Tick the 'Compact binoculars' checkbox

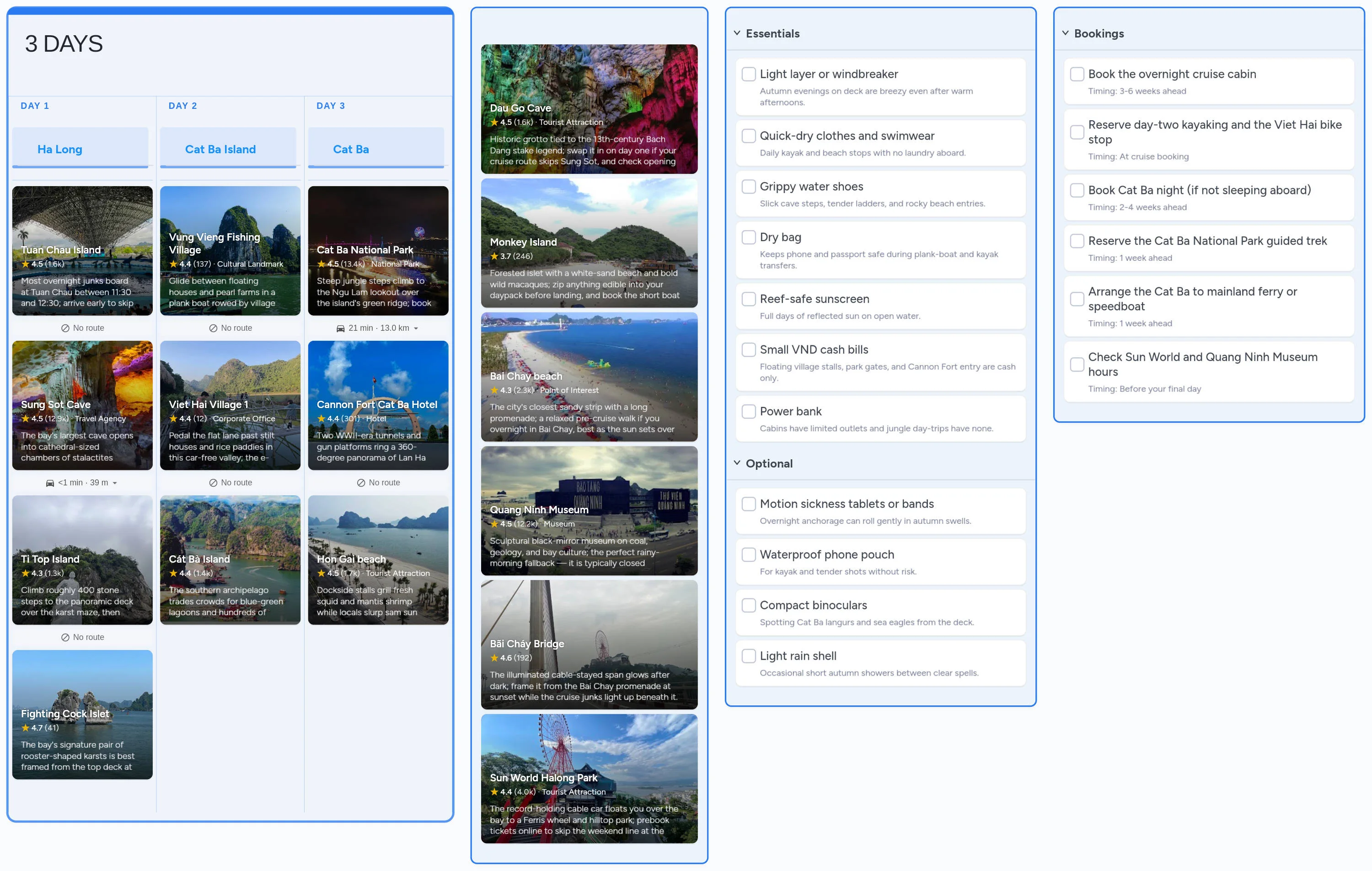point(749,605)
